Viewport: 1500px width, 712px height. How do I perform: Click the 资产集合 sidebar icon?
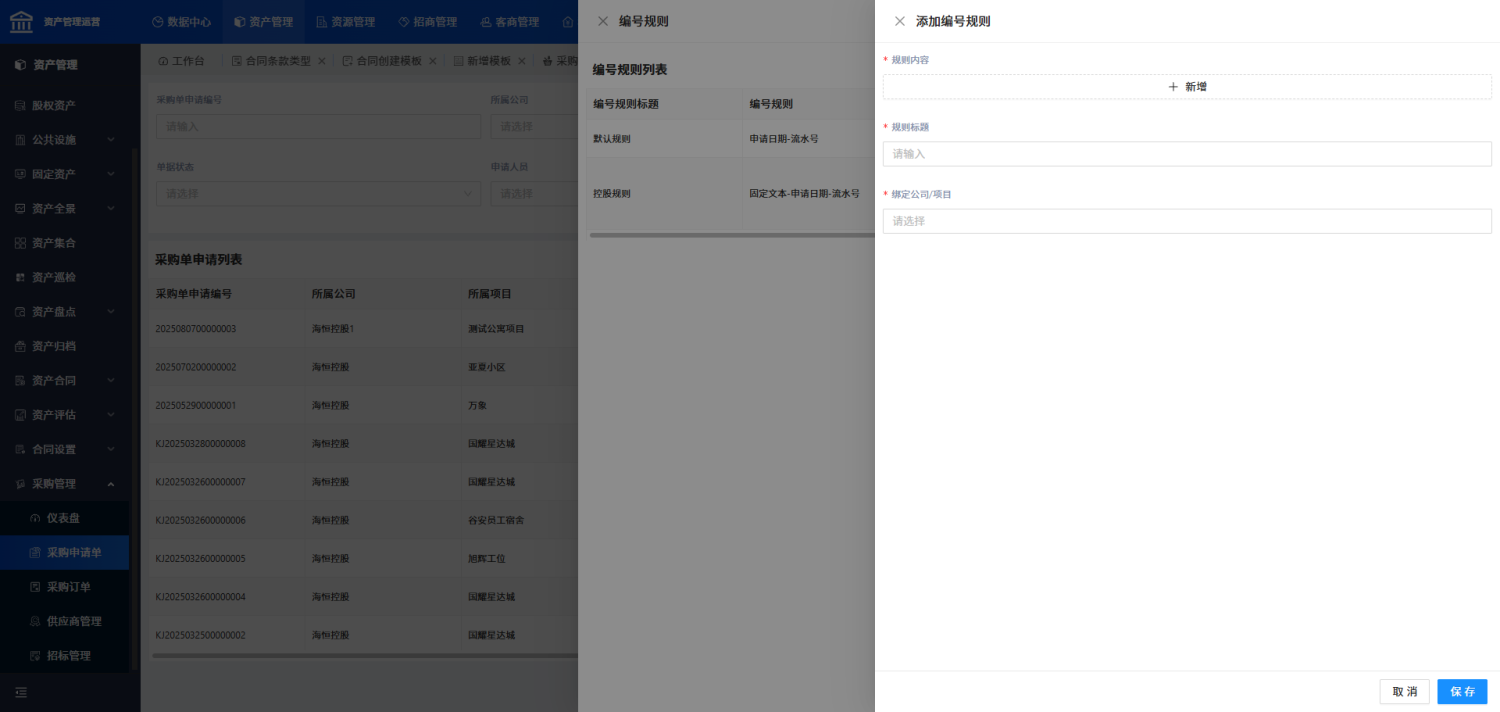[x=20, y=243]
